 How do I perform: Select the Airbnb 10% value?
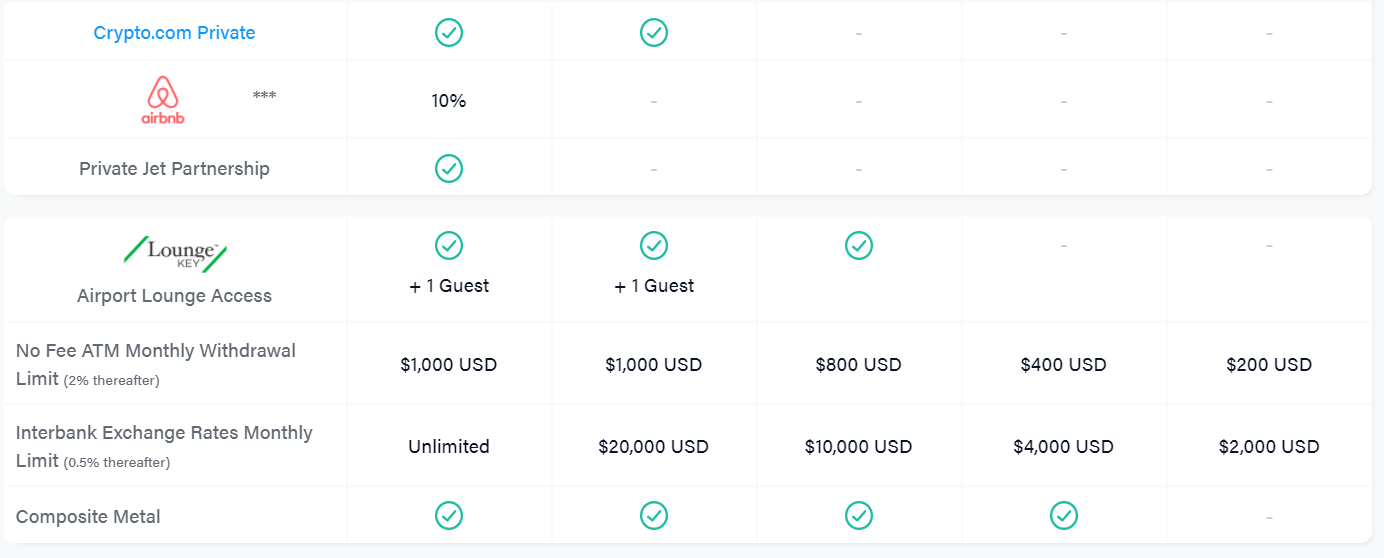(449, 101)
